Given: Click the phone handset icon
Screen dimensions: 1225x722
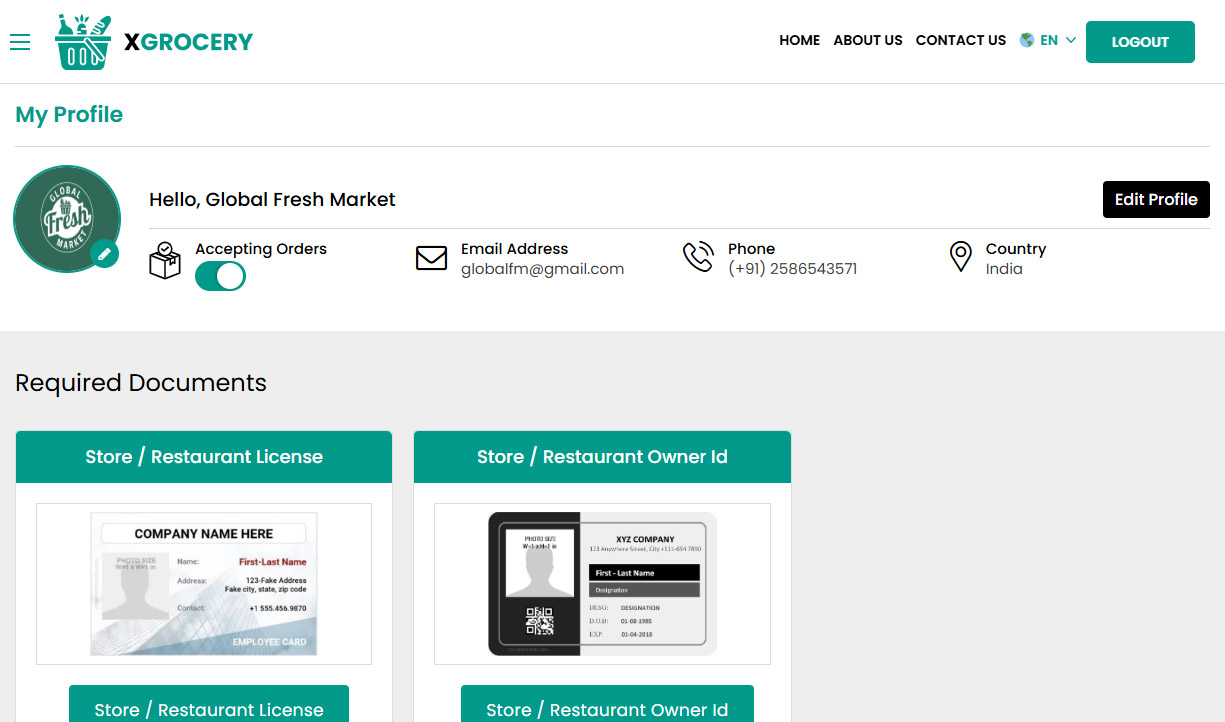Looking at the screenshot, I should point(699,257).
